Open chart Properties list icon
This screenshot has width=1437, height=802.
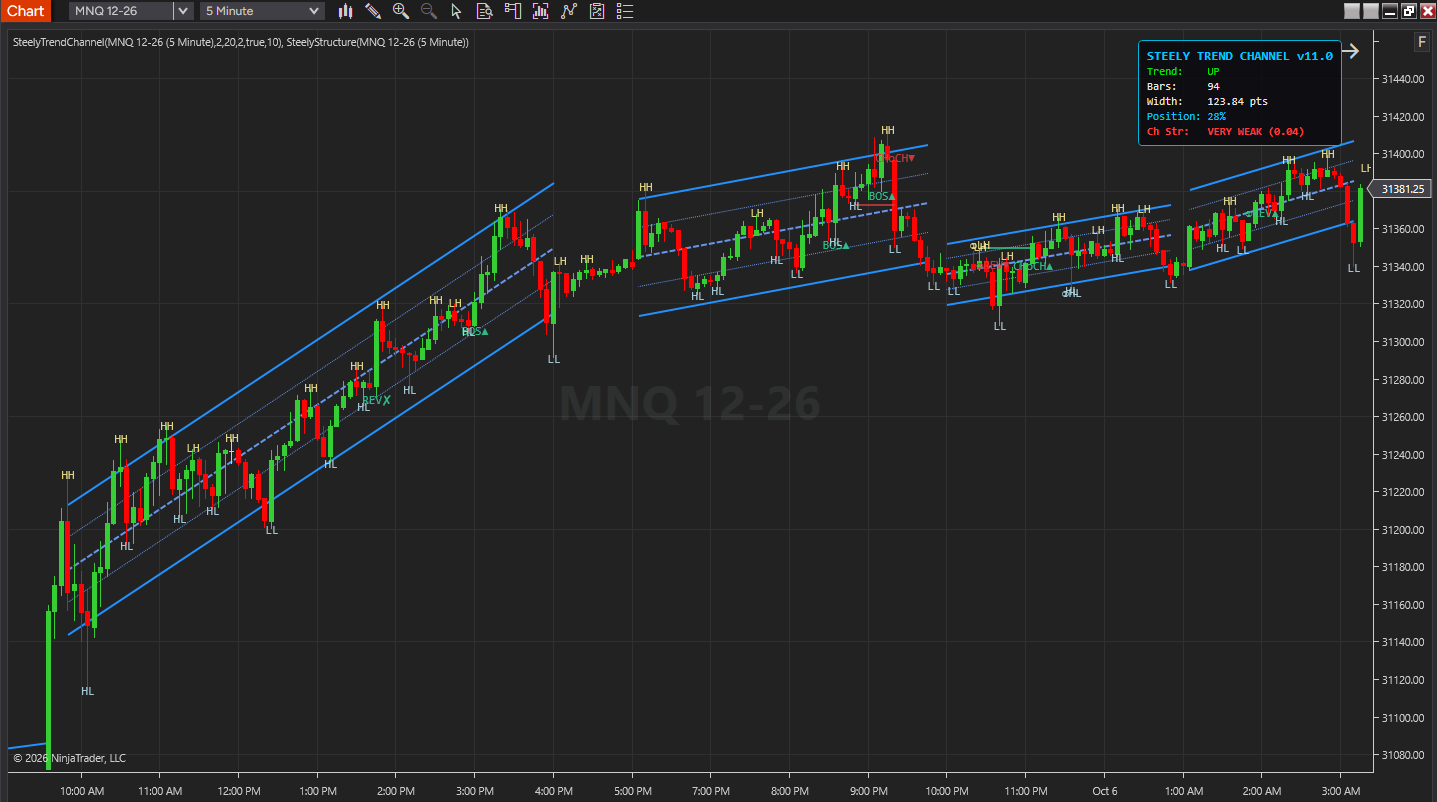pyautogui.click(x=625, y=11)
